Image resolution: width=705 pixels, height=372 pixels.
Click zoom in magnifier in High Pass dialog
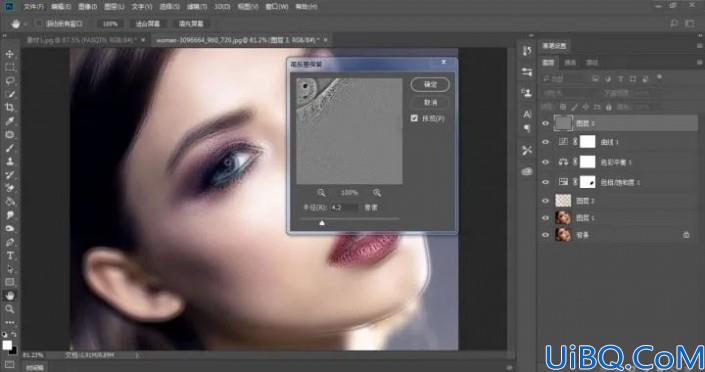point(377,193)
